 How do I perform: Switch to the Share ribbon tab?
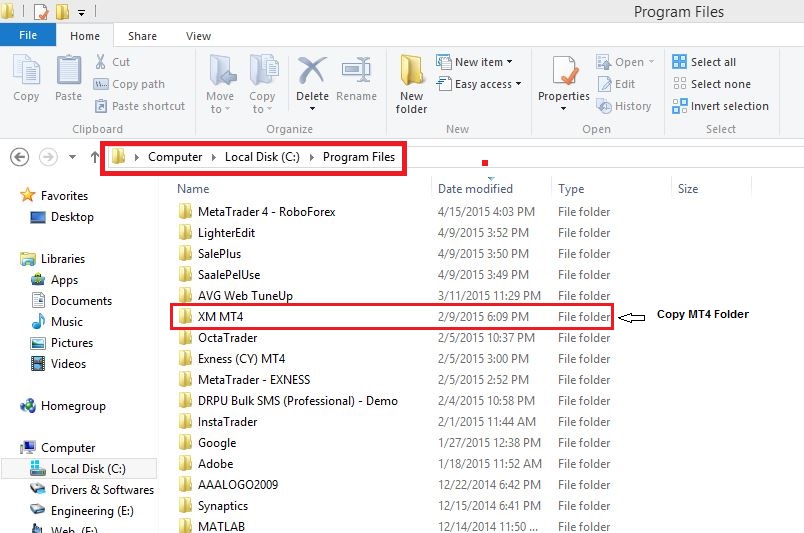tap(142, 36)
